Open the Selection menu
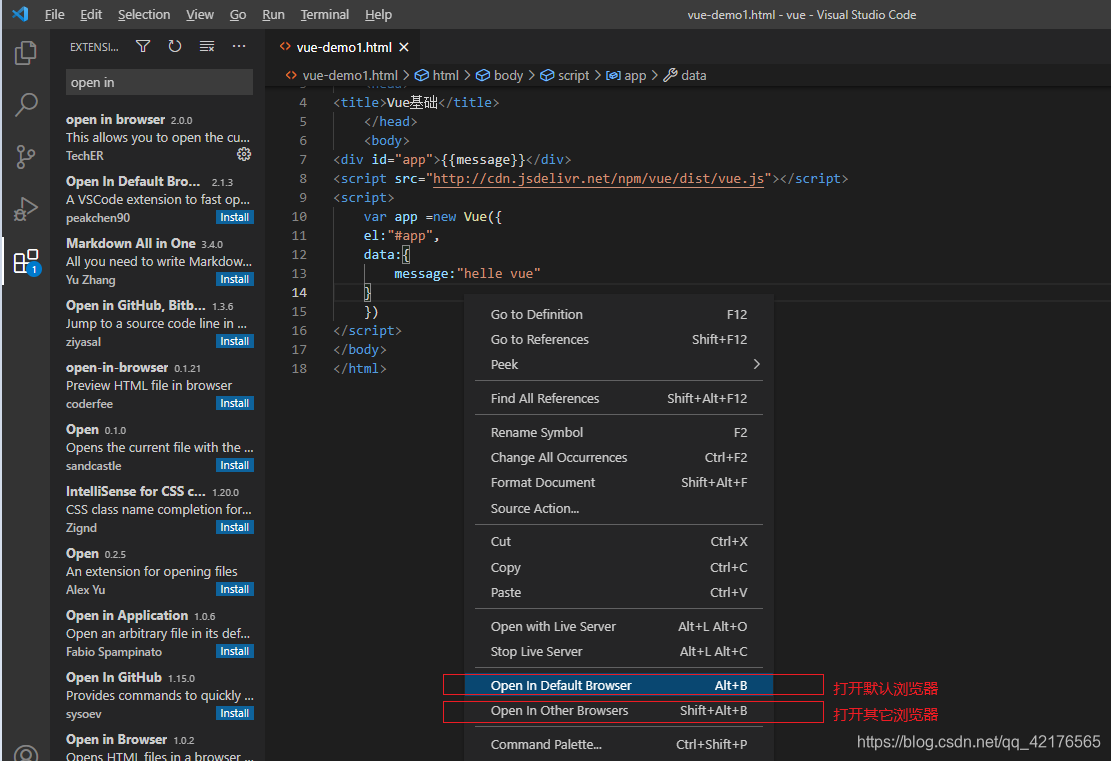Screen dimensions: 1111x761 tap(144, 14)
